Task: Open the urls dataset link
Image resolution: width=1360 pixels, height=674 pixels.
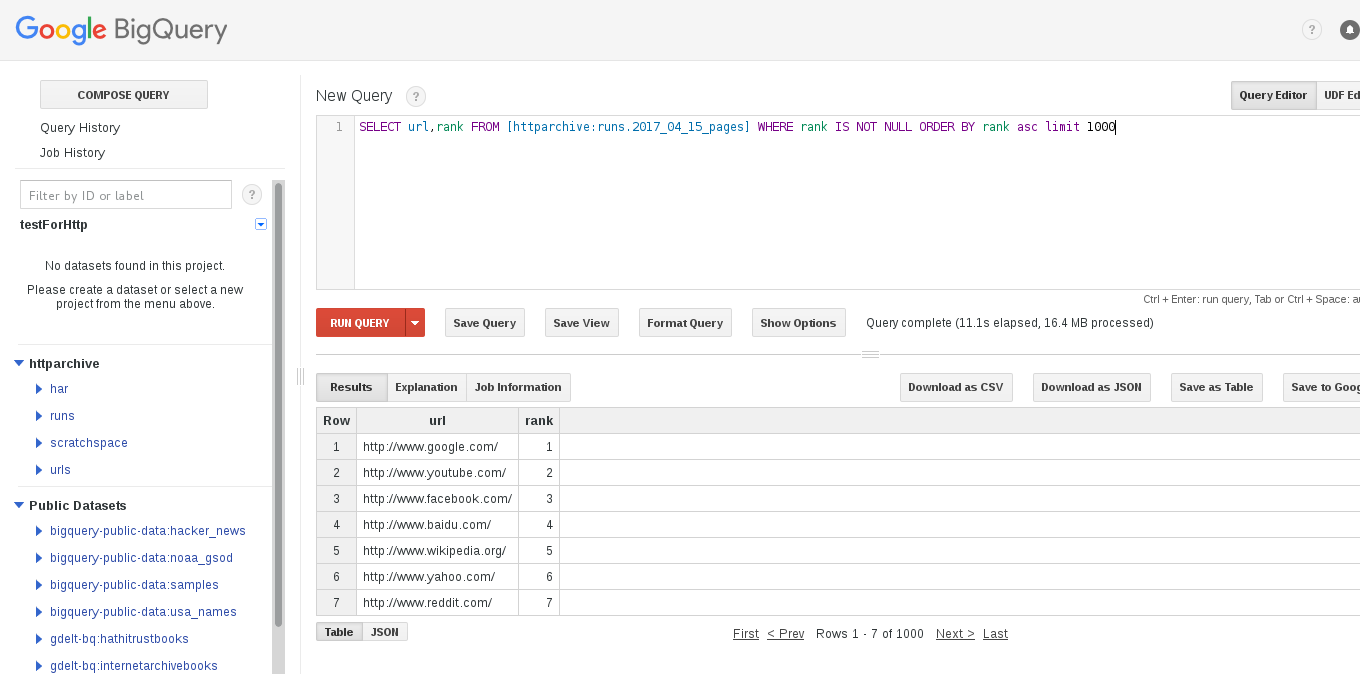Action: (x=60, y=470)
